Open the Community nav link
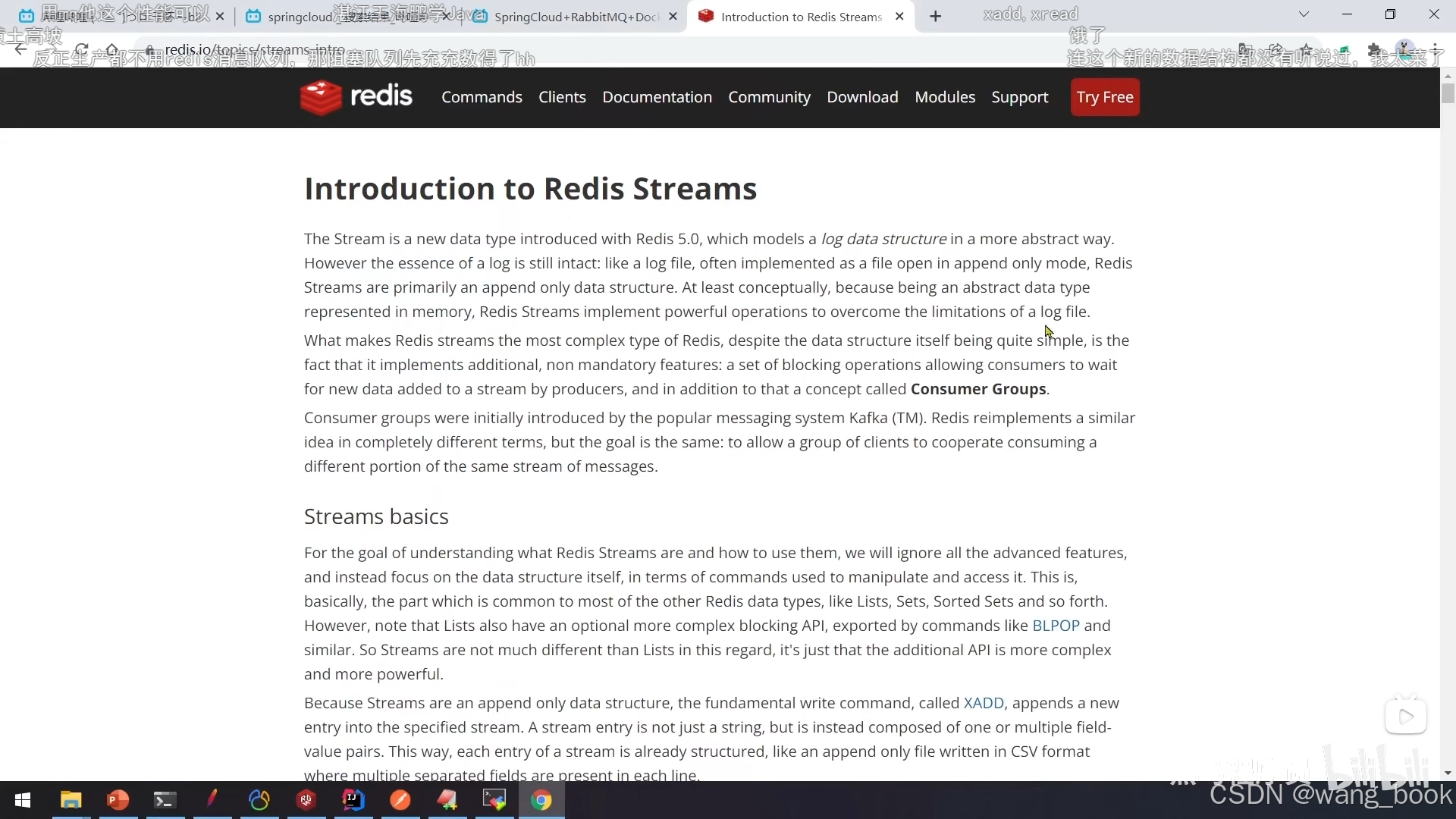The image size is (1456, 819). click(x=769, y=97)
